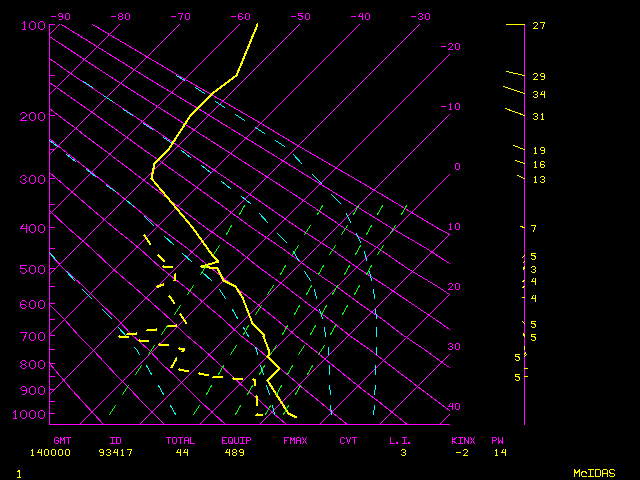Click the CVT column header
640x480 pixels.
[x=348, y=440]
